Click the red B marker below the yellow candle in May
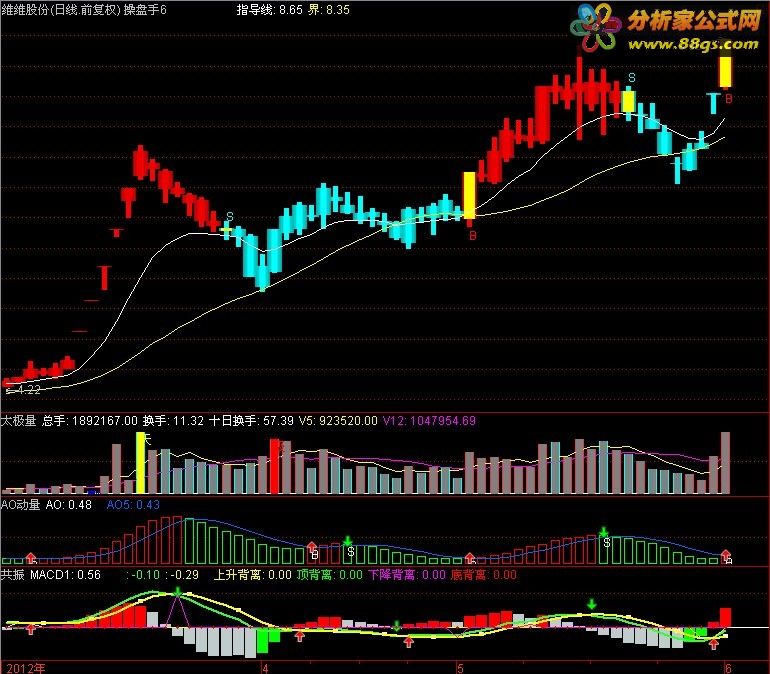 472,236
